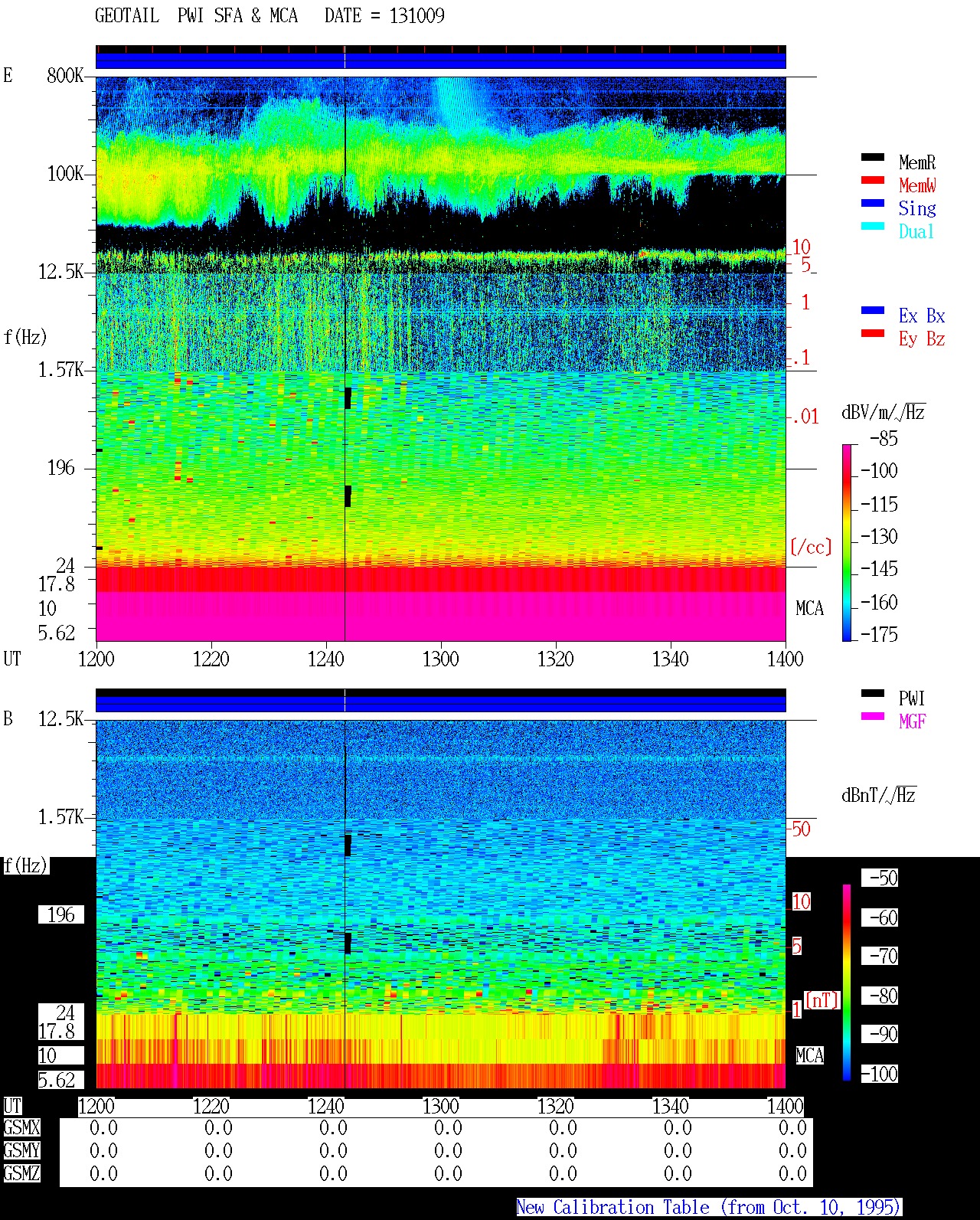This screenshot has width=980, height=1220.
Task: Click the "-85" color scale value
Action: point(884,439)
